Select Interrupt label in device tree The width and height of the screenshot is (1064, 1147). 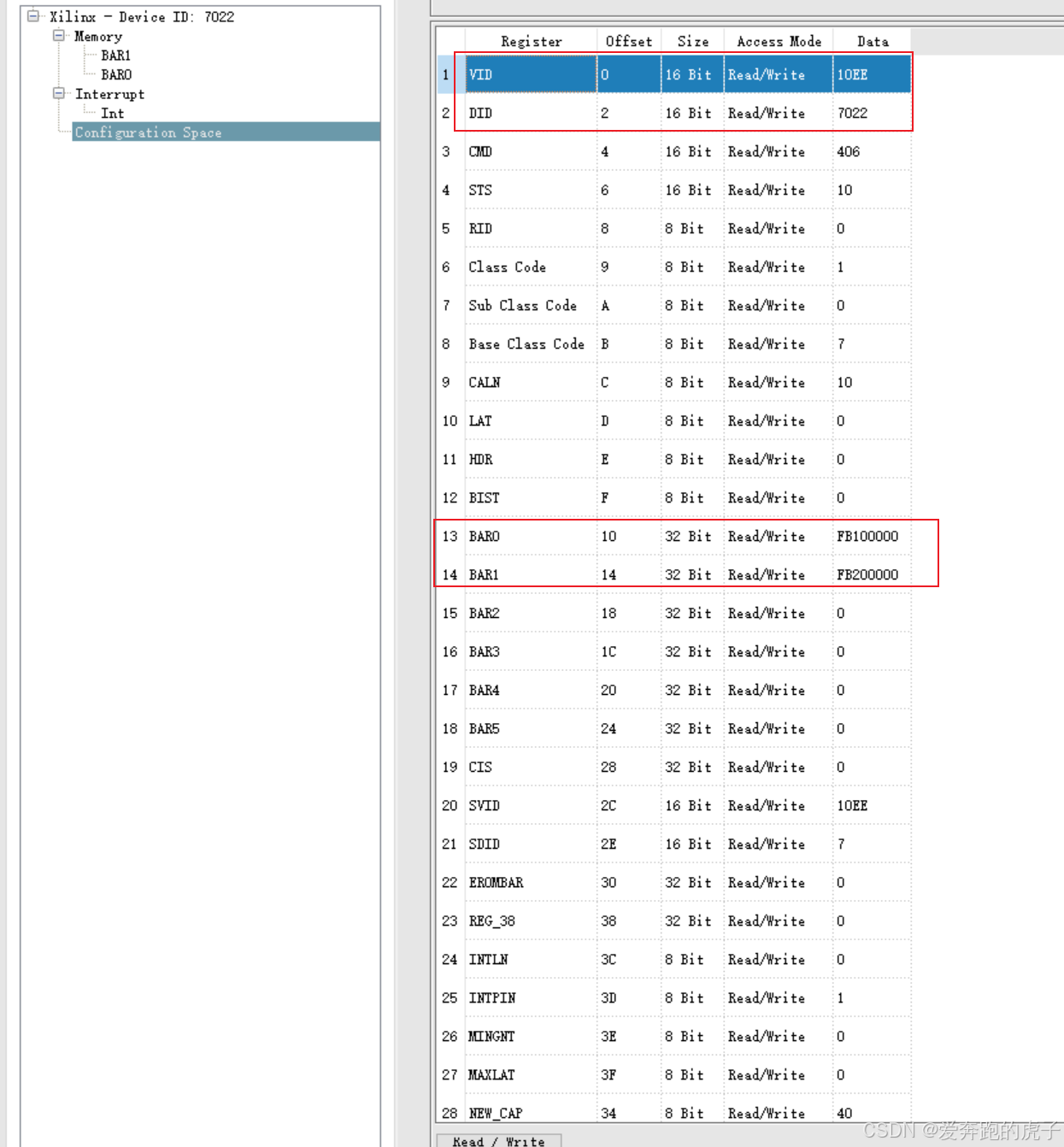point(109,94)
